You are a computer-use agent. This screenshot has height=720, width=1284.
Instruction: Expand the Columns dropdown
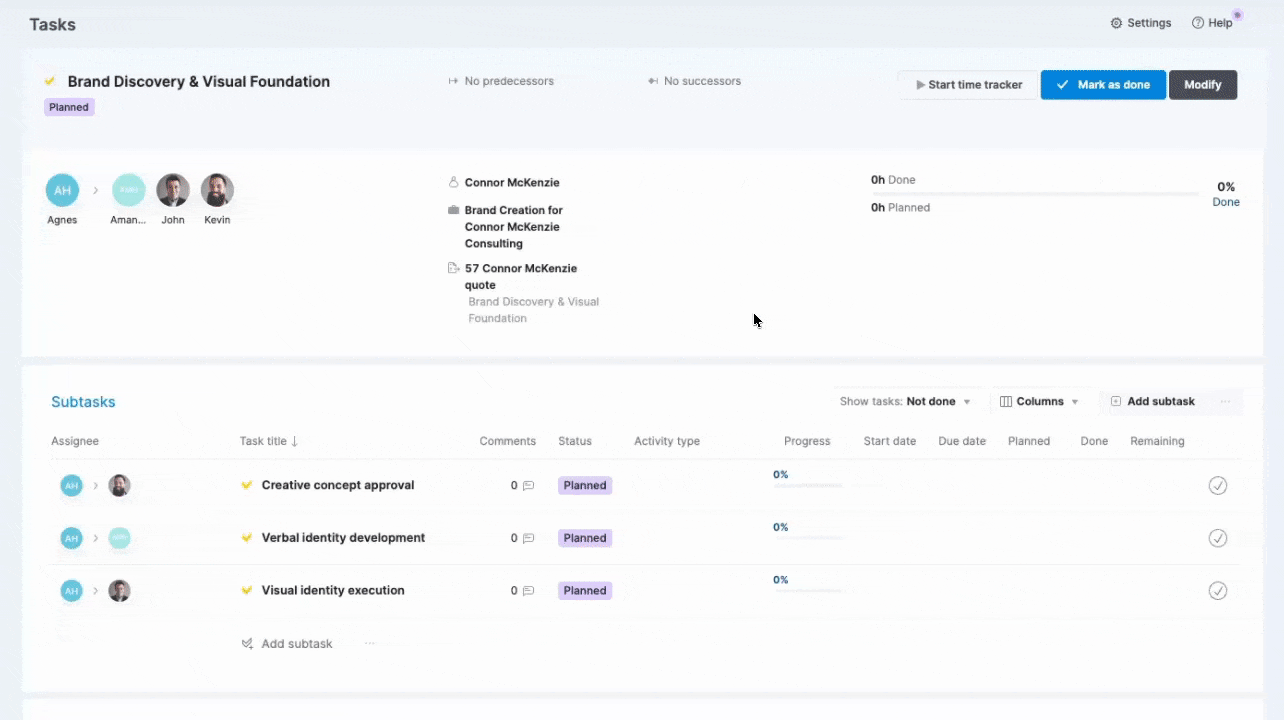pyautogui.click(x=1039, y=402)
